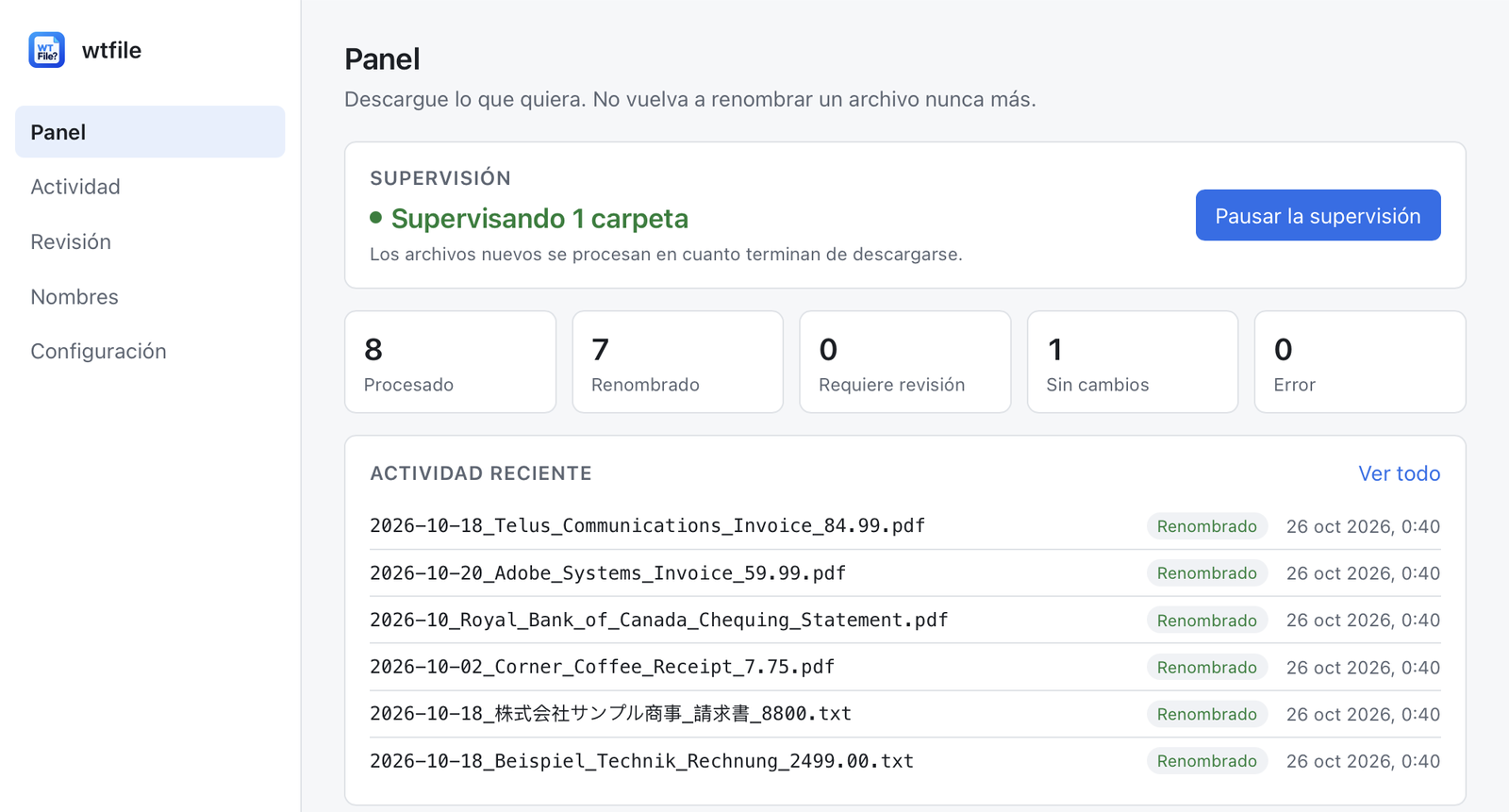Click the ACTIVIDAD RECIENTE section heading
The image size is (1509, 812).
pos(481,473)
